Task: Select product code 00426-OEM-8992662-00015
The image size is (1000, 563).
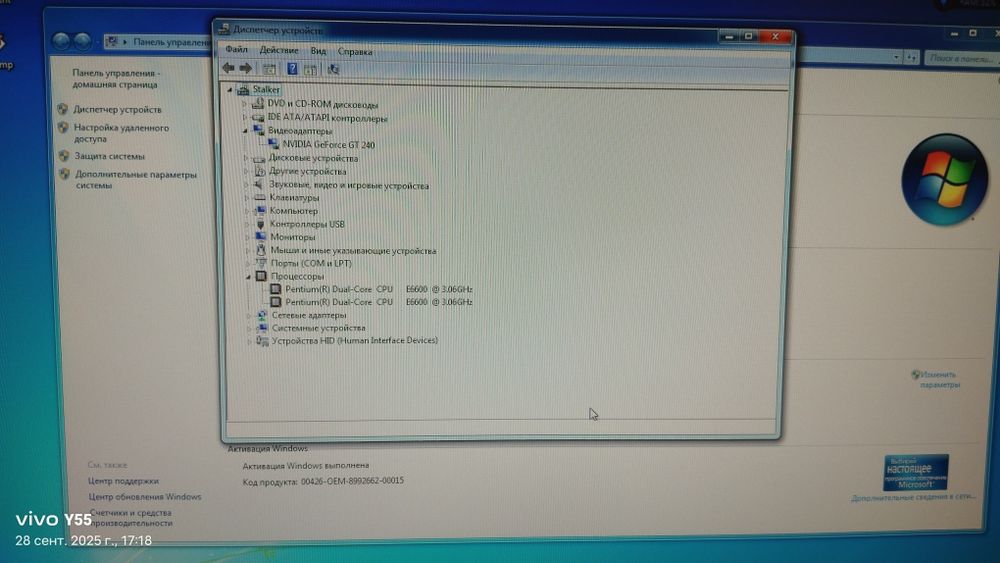Action: click(352, 481)
